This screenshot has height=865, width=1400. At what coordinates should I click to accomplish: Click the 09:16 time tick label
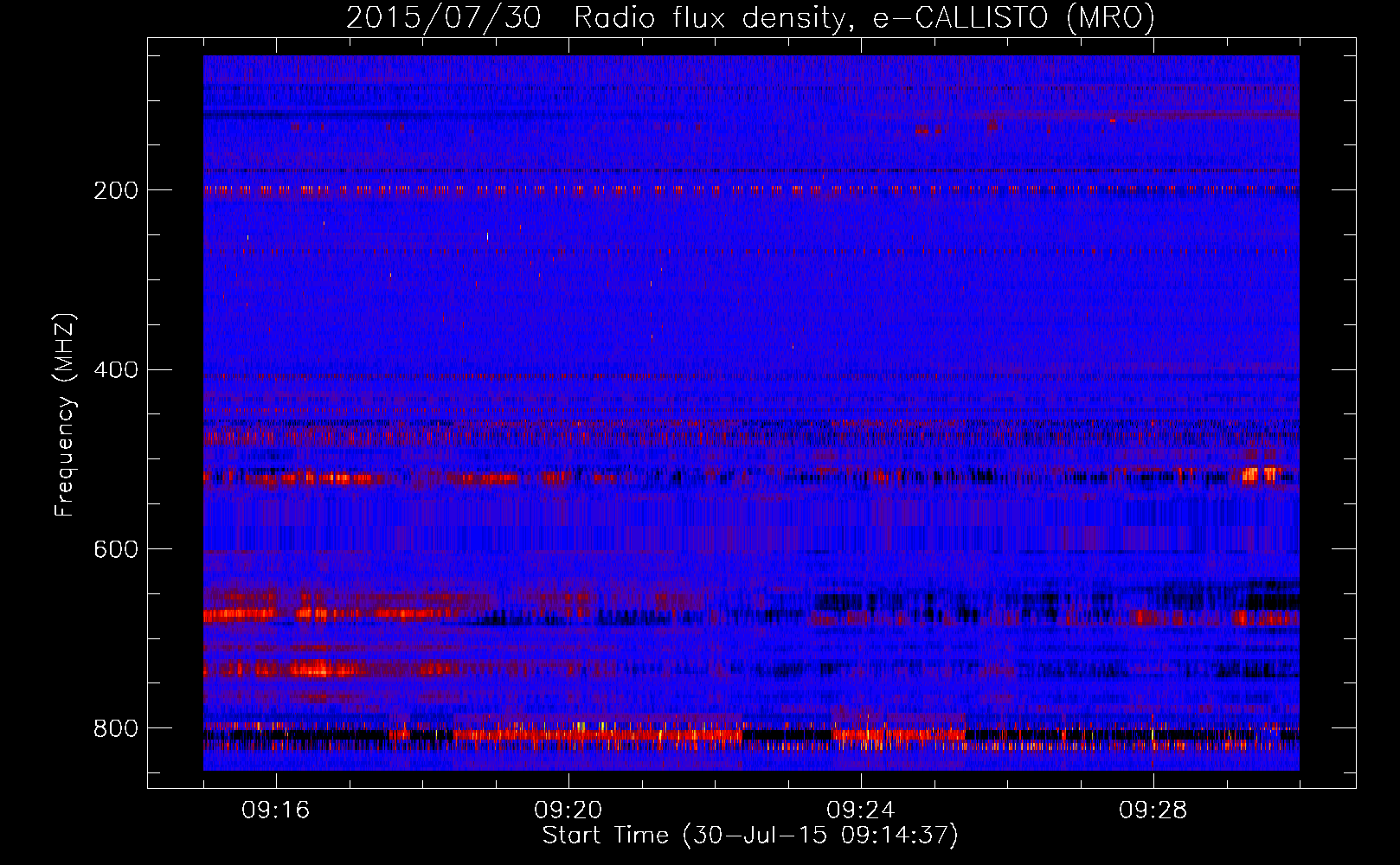point(276,811)
